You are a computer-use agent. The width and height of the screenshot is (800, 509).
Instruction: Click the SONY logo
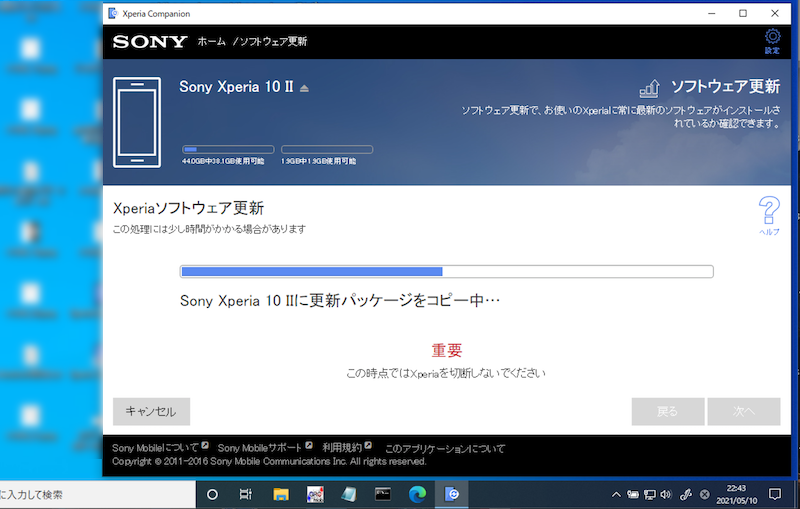point(150,42)
